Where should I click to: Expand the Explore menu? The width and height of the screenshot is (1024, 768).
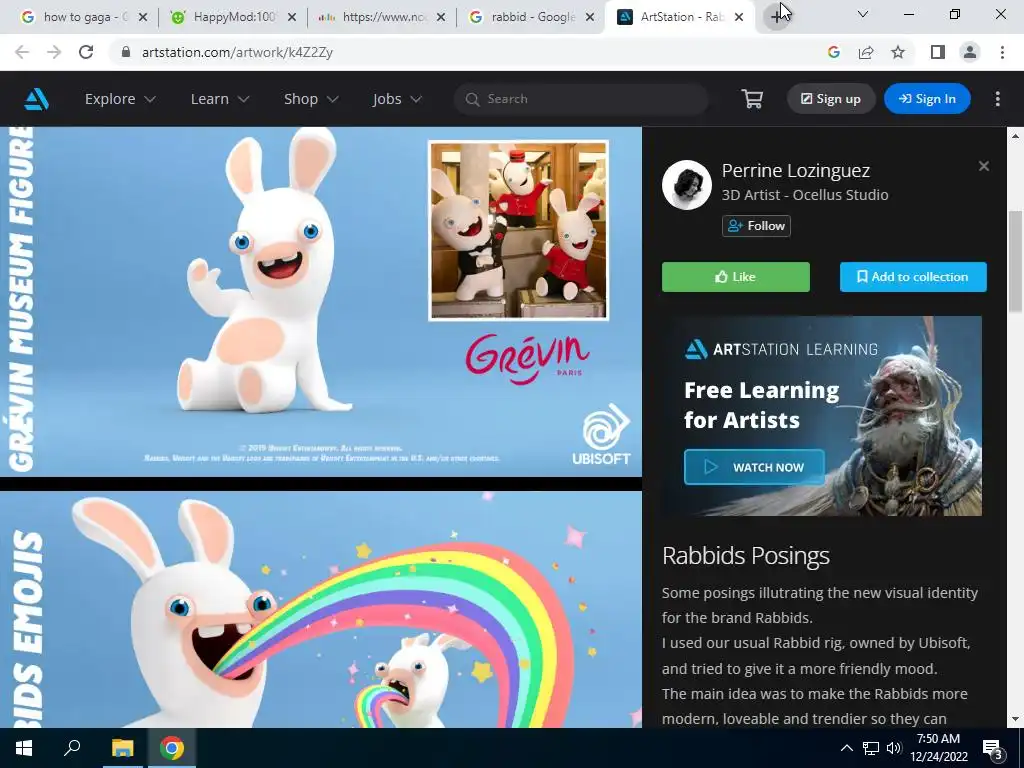[x=120, y=99]
